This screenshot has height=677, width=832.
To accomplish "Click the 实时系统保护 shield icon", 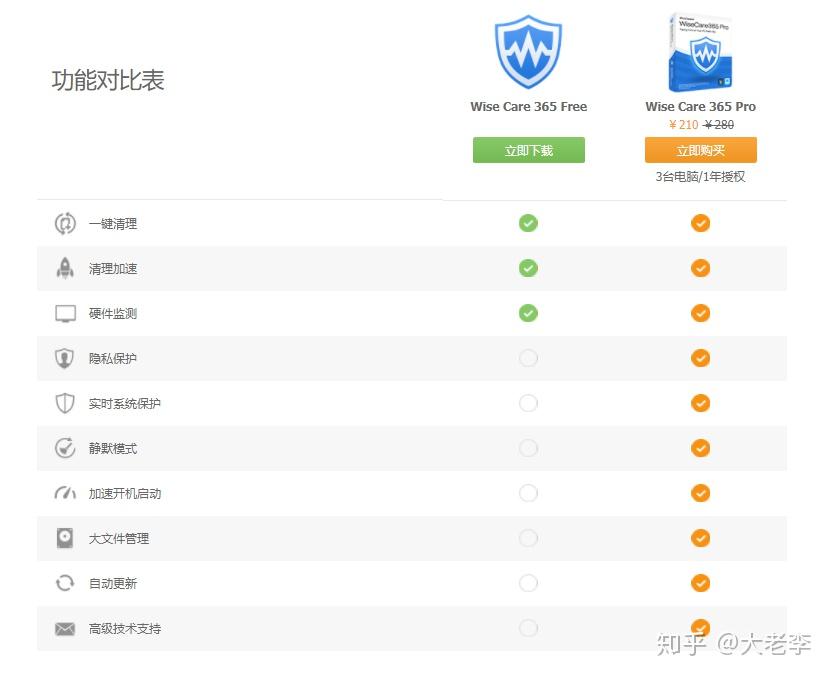I will point(65,403).
